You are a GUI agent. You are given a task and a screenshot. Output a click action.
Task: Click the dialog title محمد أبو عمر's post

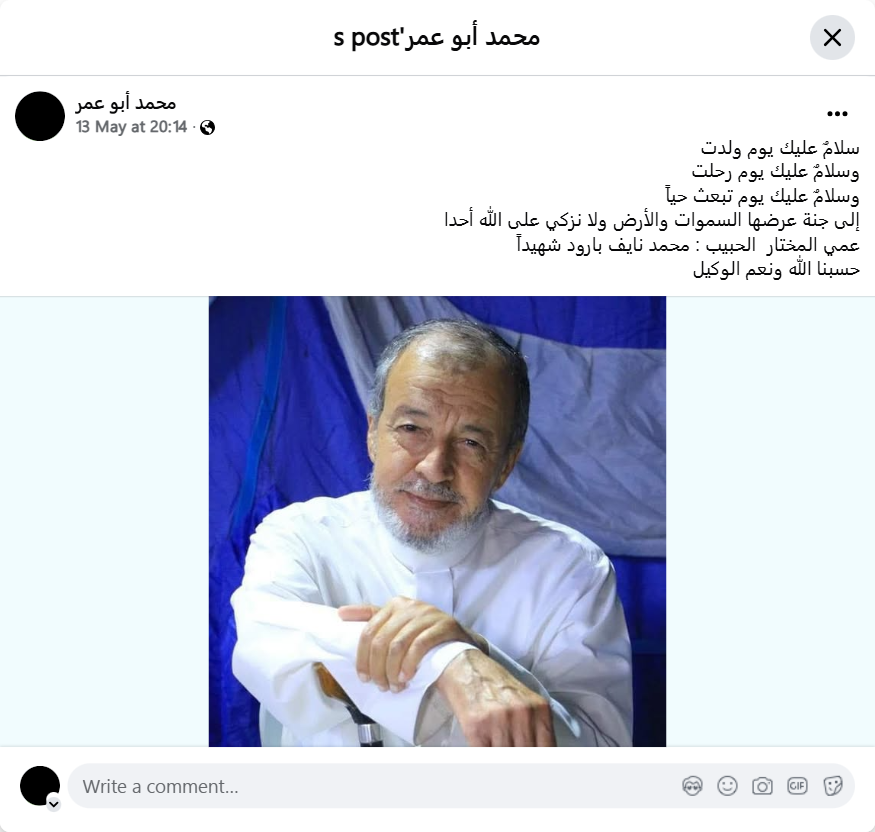[437, 37]
